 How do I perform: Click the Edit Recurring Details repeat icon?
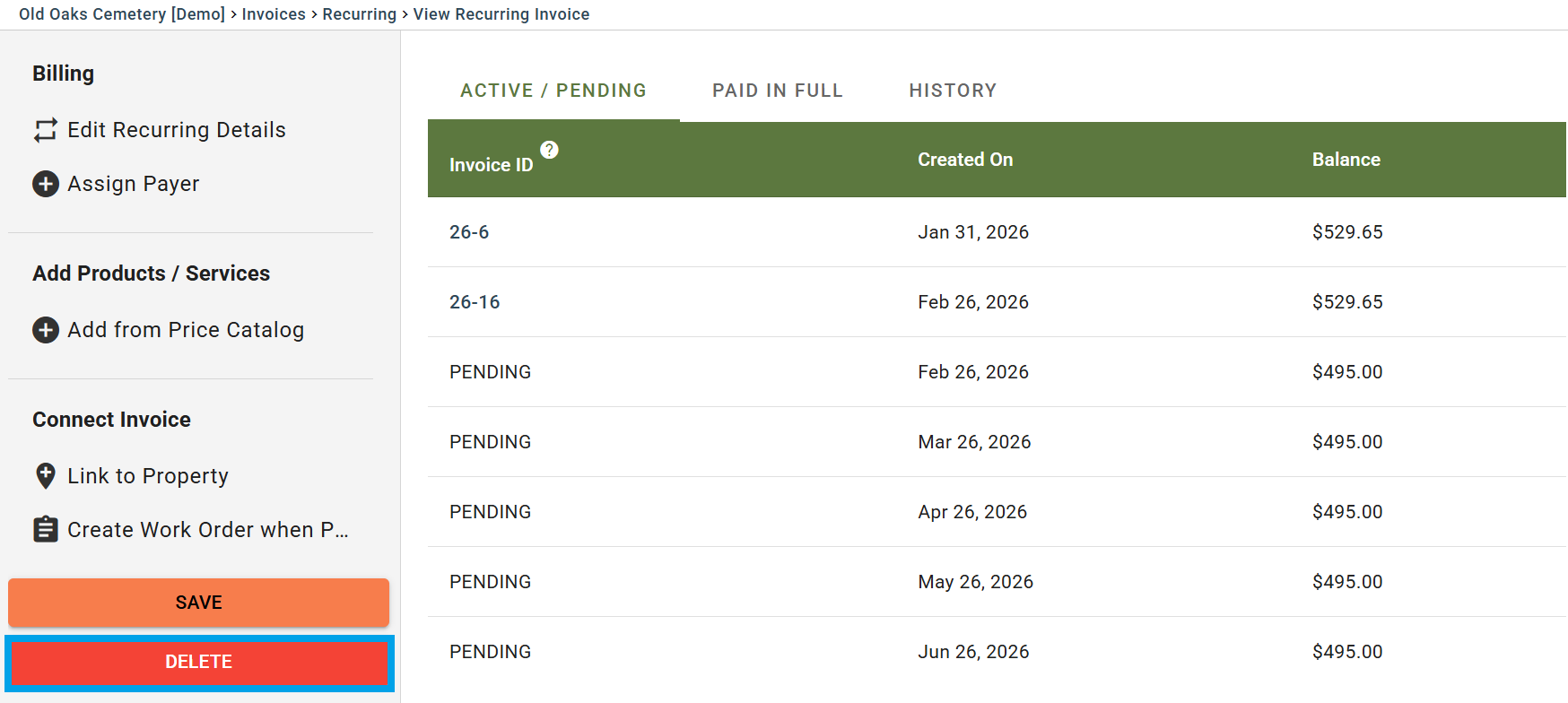point(46,130)
